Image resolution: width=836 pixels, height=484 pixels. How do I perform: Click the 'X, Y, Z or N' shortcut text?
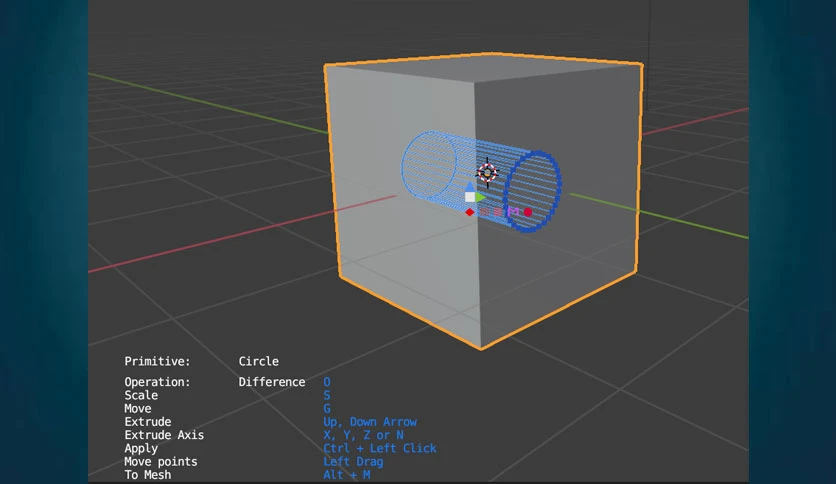tap(363, 435)
